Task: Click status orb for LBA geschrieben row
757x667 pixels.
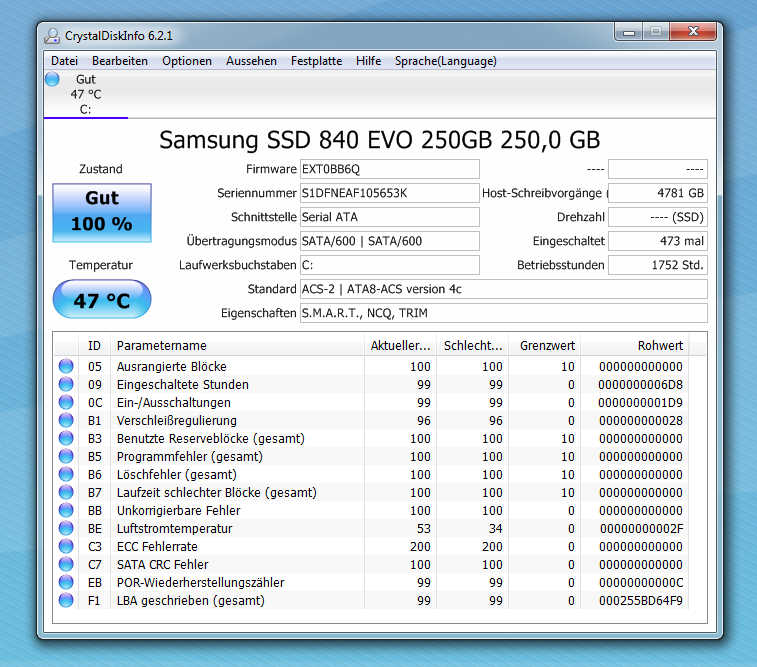Action: point(66,600)
